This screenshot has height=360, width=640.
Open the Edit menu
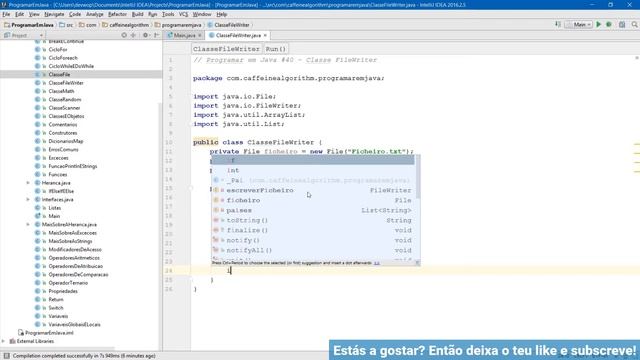(19, 14)
